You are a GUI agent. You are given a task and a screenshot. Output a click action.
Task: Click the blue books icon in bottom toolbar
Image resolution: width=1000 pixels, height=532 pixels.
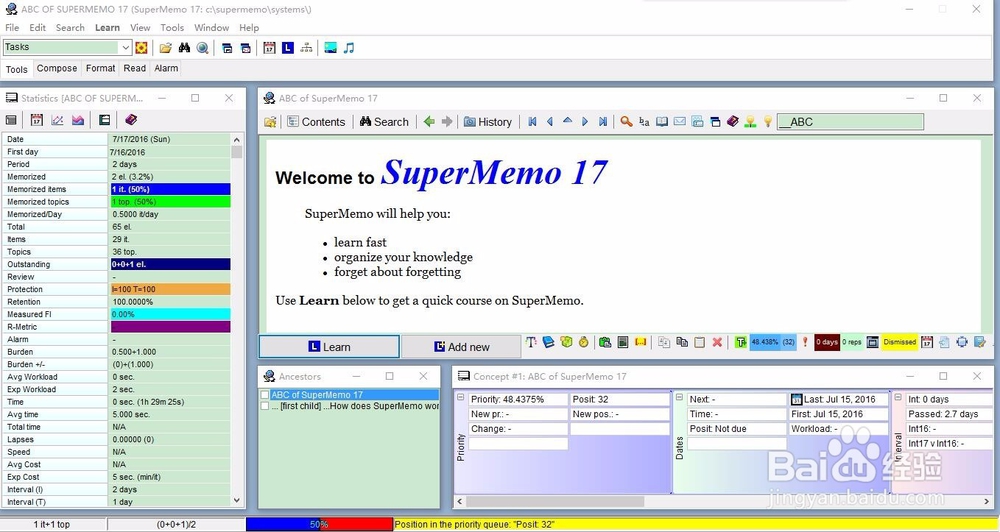click(x=548, y=343)
